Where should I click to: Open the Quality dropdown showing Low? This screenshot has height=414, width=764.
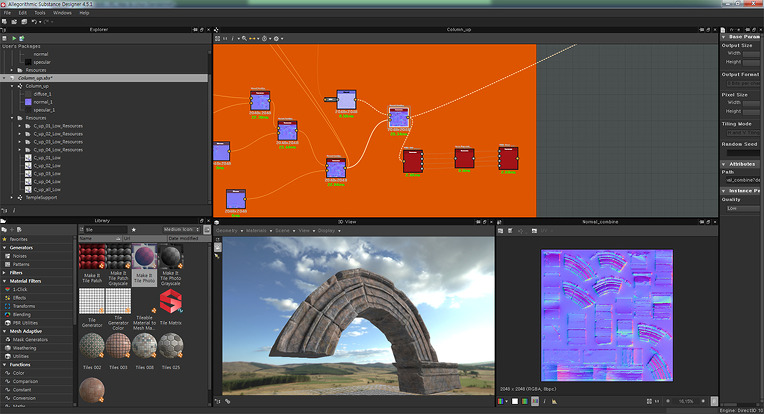pyautogui.click(x=742, y=208)
